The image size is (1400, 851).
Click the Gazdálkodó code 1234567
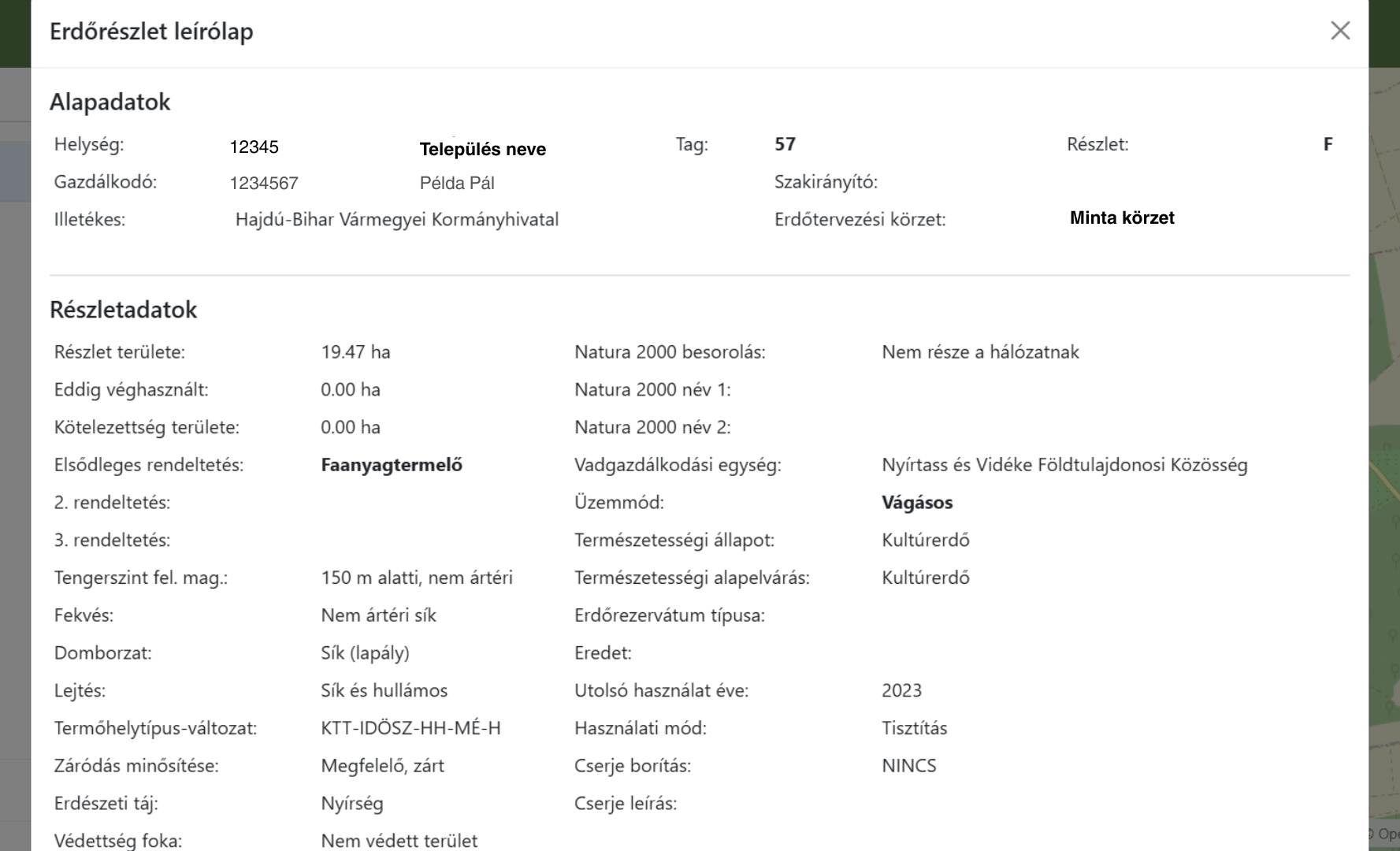click(x=264, y=184)
